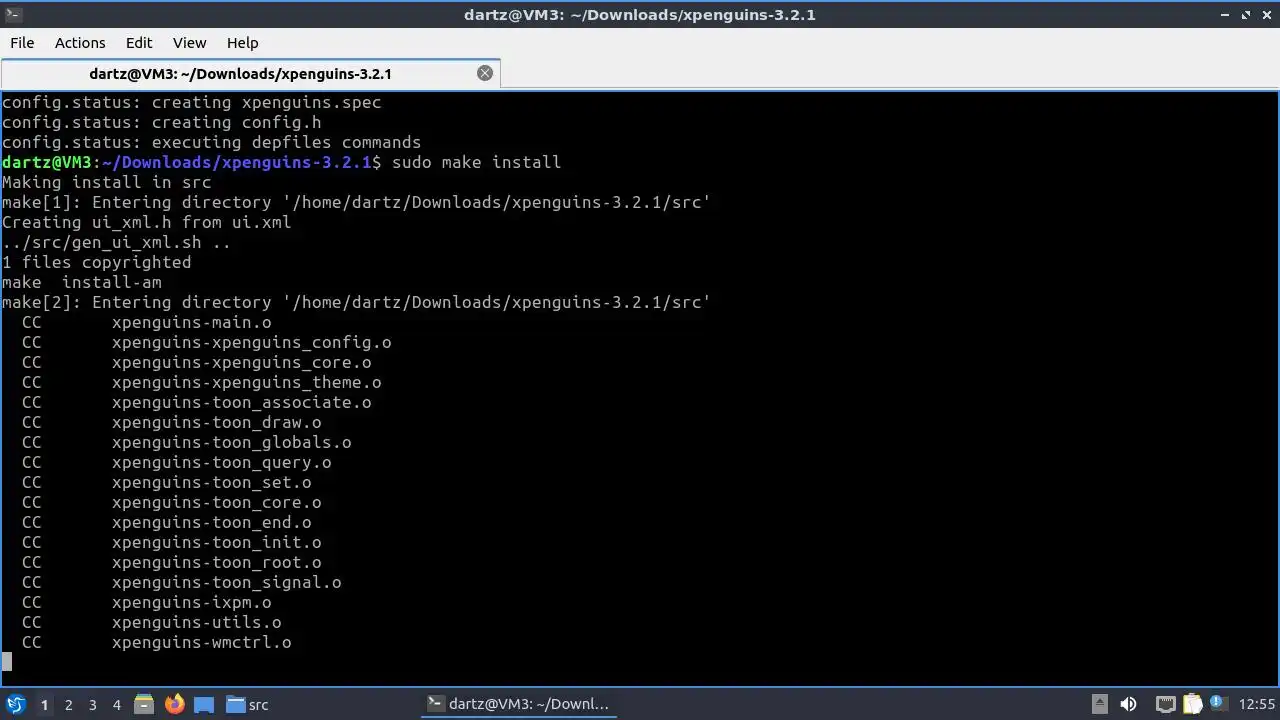1280x720 pixels.
Task: Click the 'make install-am' line
Action: [82, 282]
